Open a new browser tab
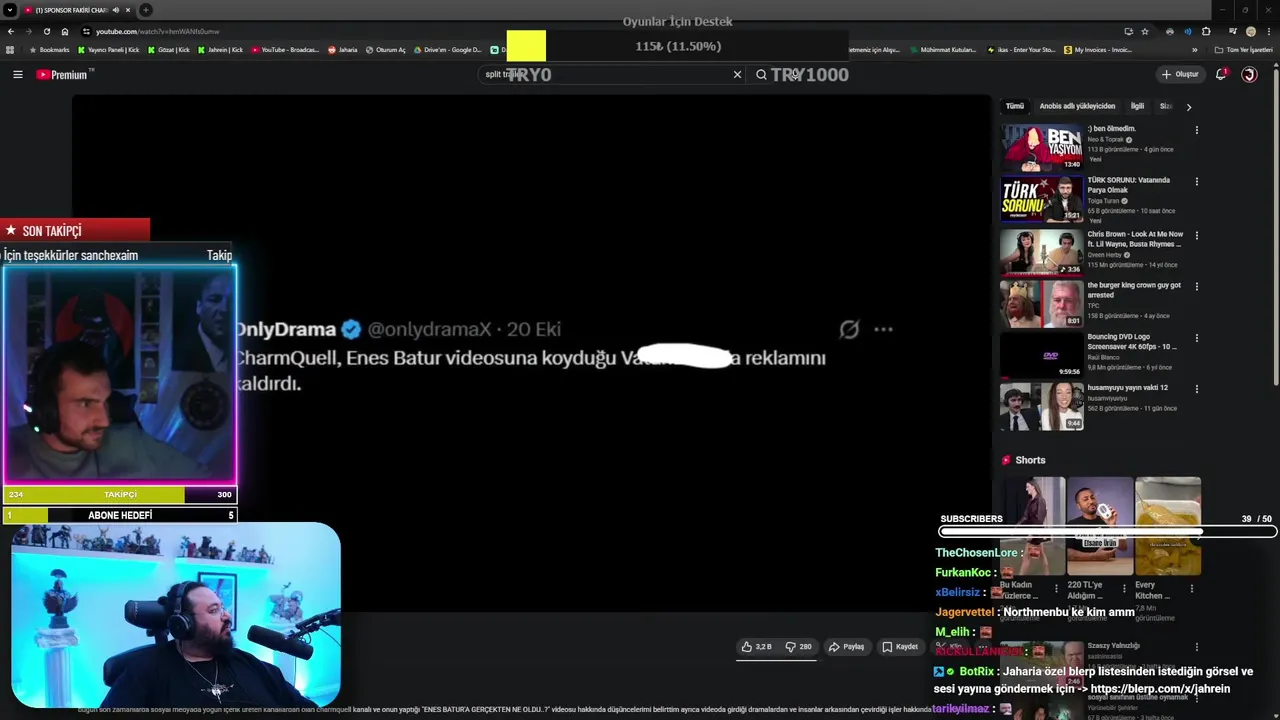 [x=146, y=10]
